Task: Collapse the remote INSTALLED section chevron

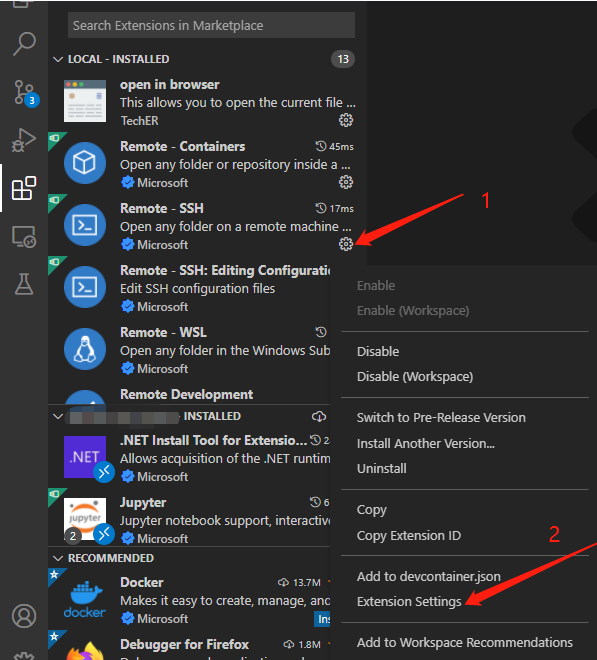Action: click(x=58, y=416)
